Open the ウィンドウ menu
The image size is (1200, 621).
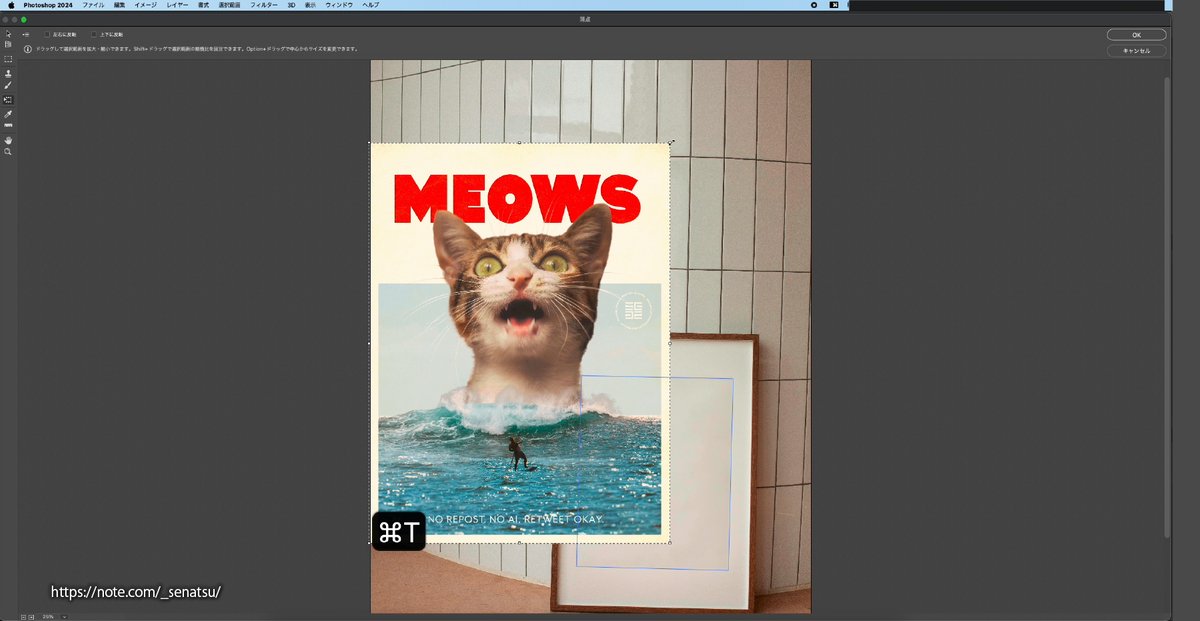tap(339, 5)
